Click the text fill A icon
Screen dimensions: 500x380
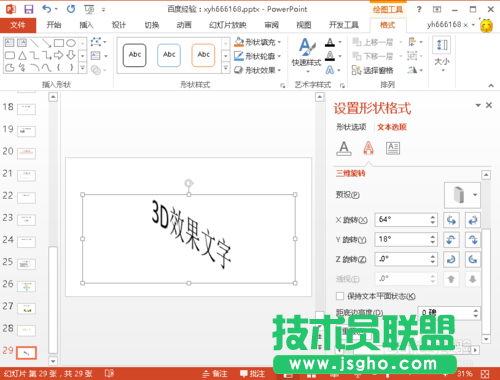pyautogui.click(x=330, y=42)
